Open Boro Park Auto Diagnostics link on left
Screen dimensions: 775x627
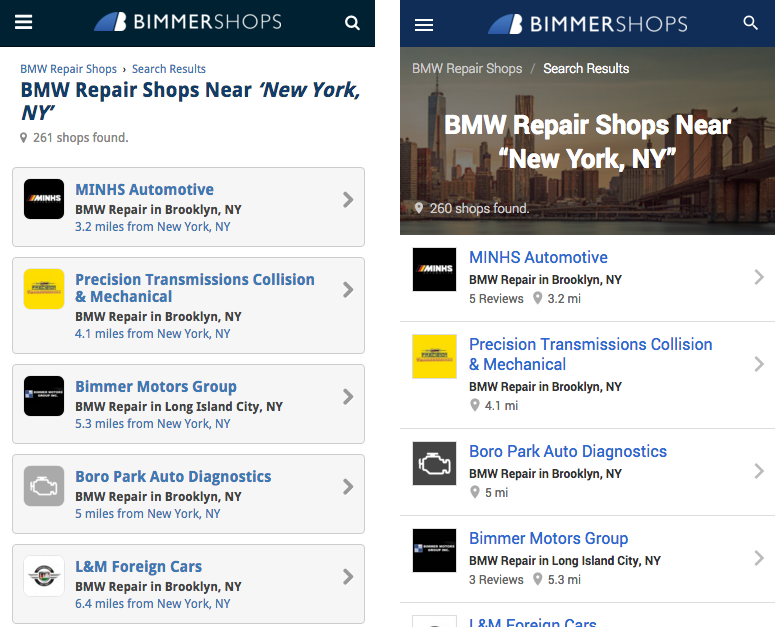(173, 476)
